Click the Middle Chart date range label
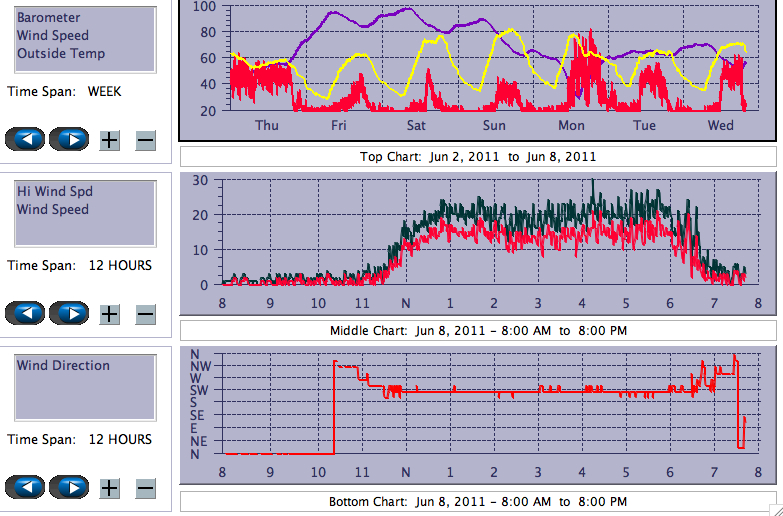 click(478, 331)
